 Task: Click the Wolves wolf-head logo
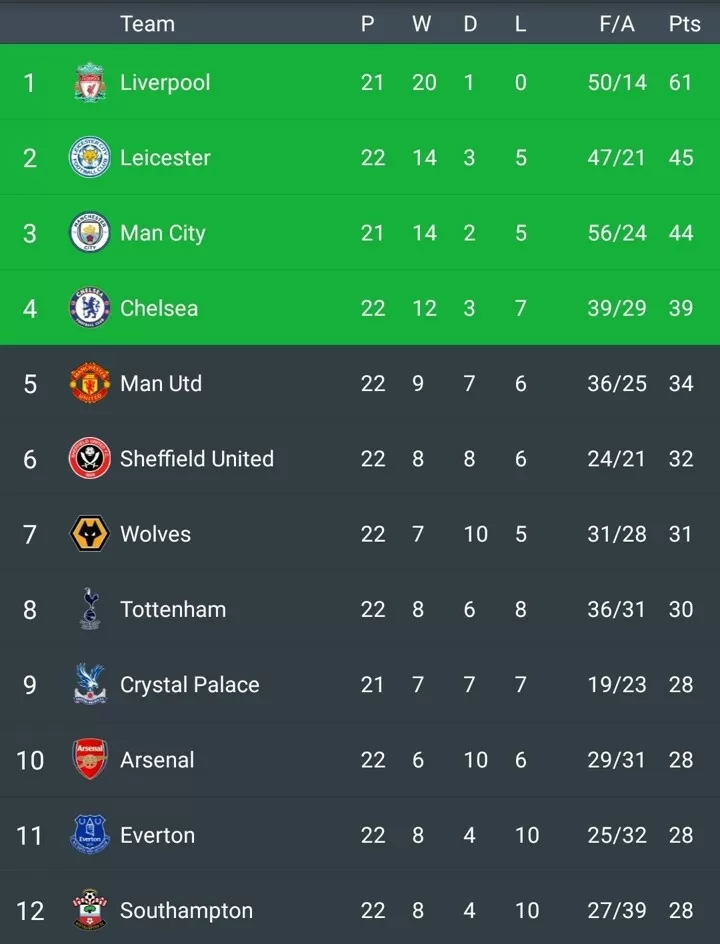(x=90, y=533)
